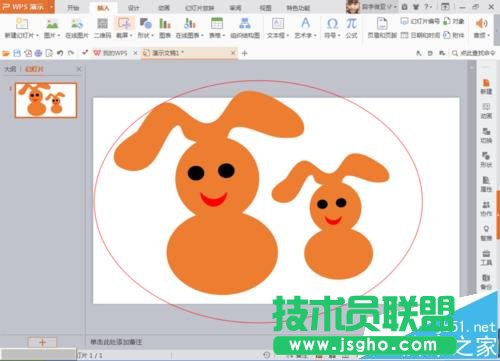
Task: Insert a Formula (公式) pi icon
Action: click(x=351, y=27)
